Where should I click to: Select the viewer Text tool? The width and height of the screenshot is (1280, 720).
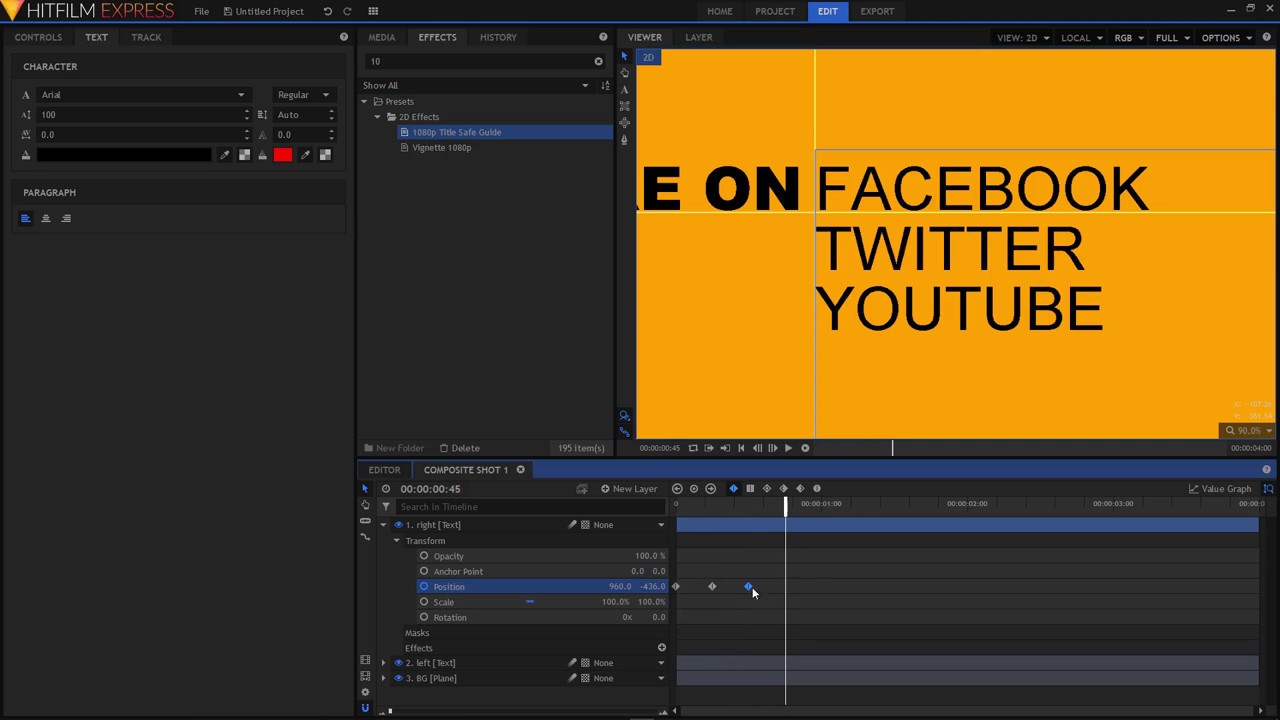(625, 89)
